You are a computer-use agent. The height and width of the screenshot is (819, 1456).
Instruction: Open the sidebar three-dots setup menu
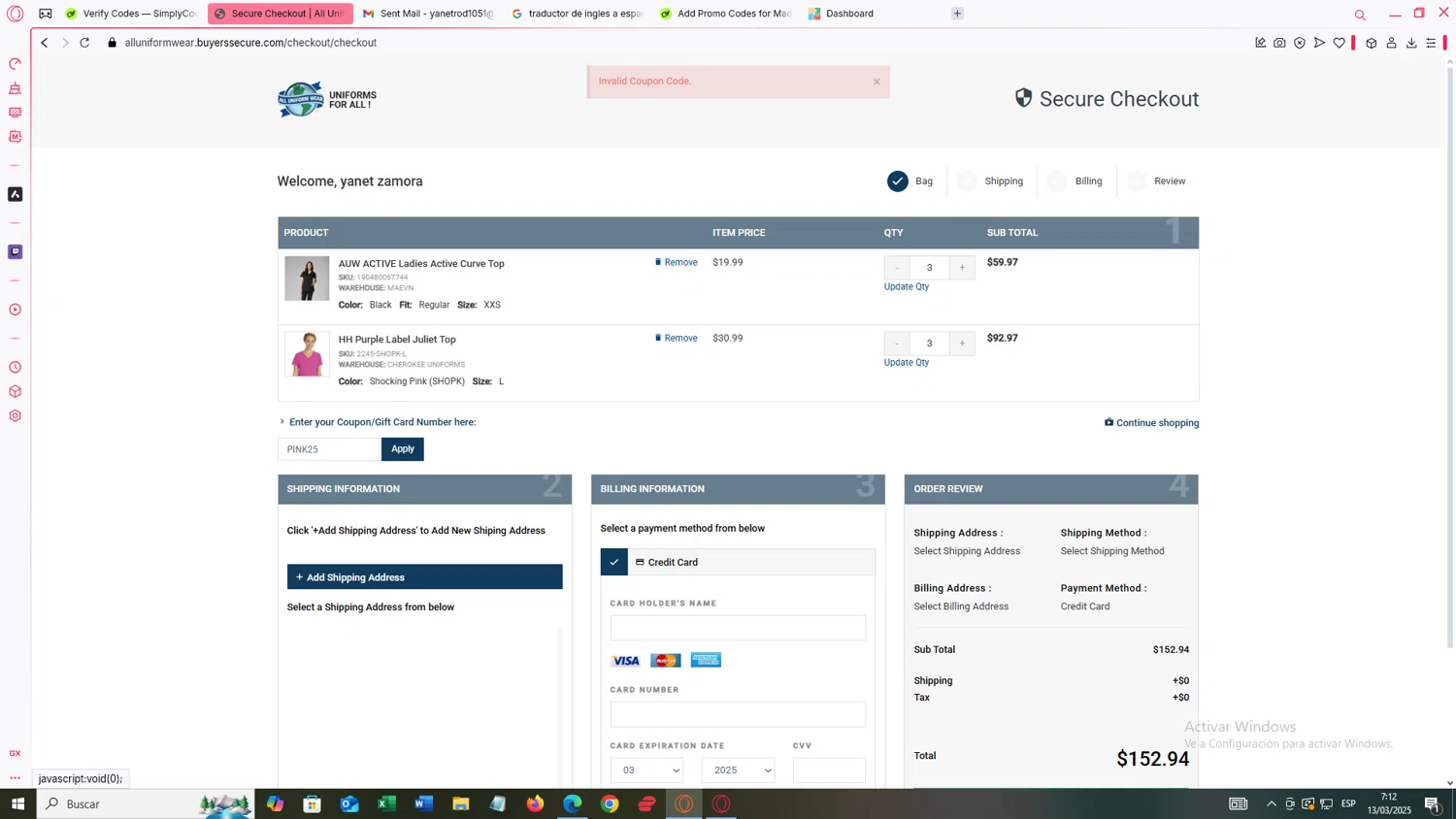(x=15, y=777)
